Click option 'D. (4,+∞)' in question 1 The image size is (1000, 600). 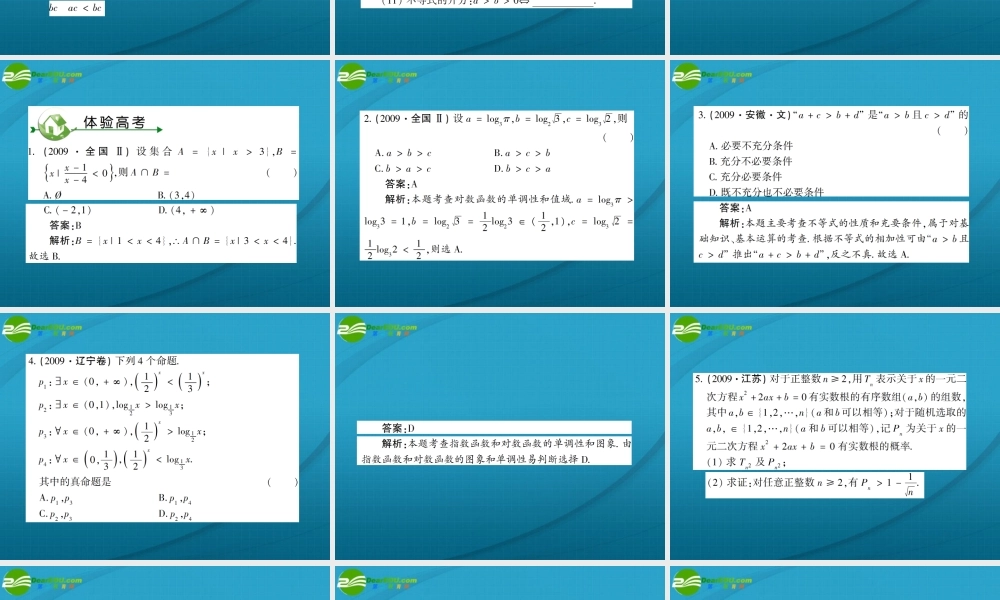(x=186, y=210)
